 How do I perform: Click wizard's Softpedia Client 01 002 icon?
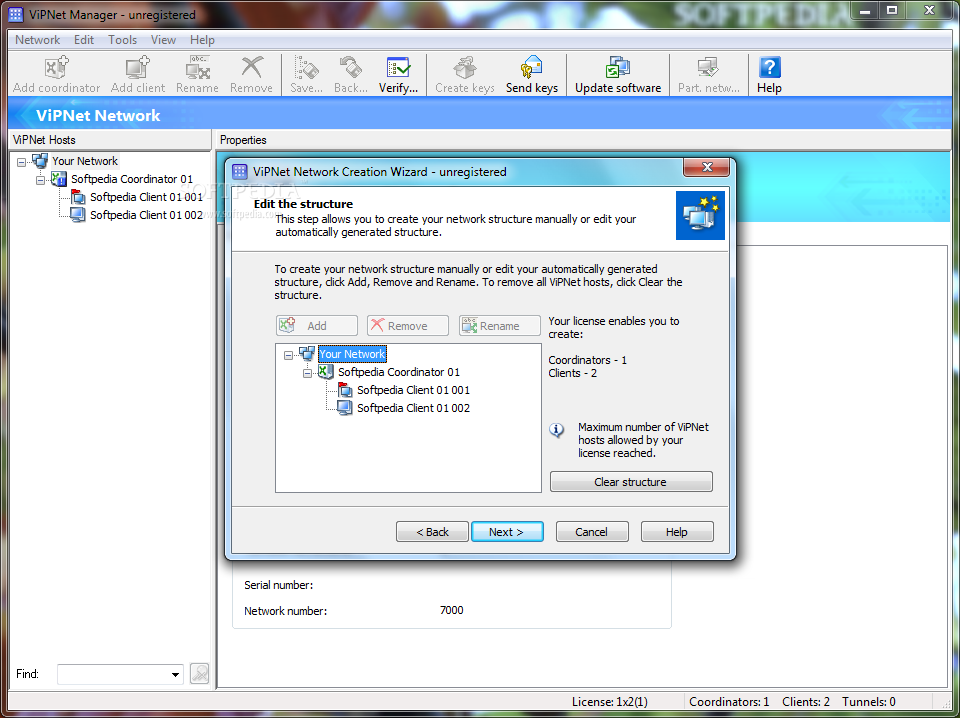345,408
